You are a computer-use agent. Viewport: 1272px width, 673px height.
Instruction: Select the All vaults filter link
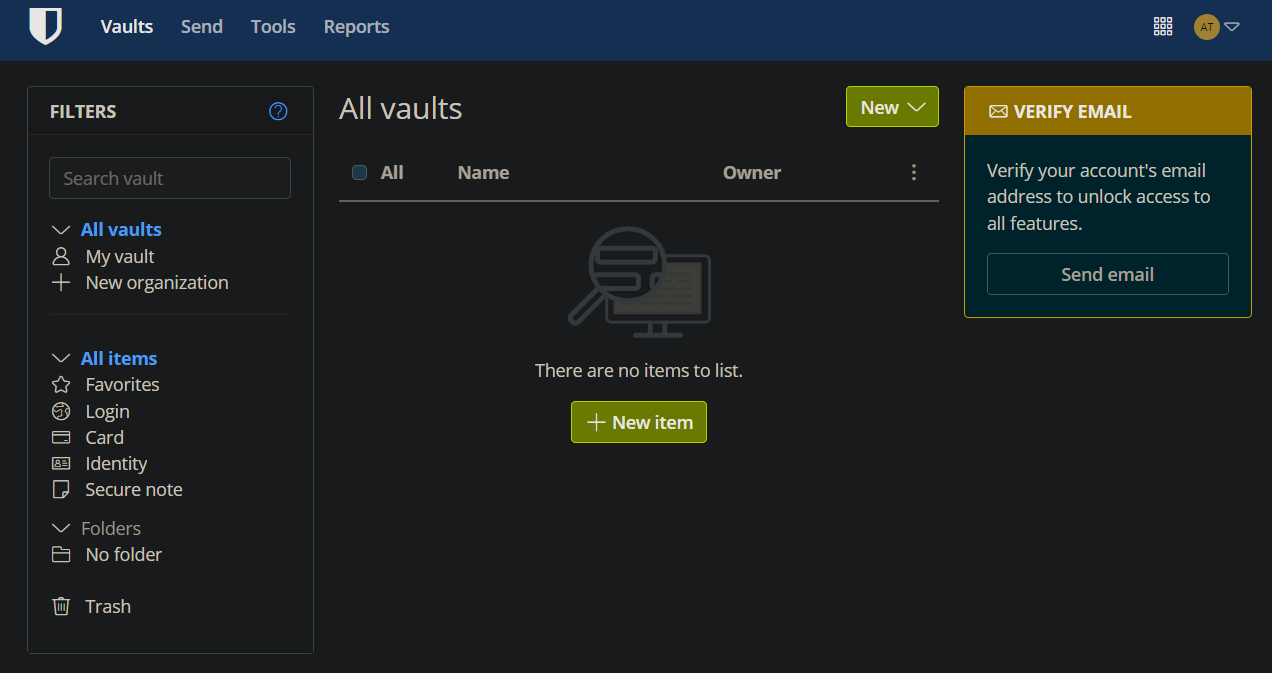click(x=121, y=229)
